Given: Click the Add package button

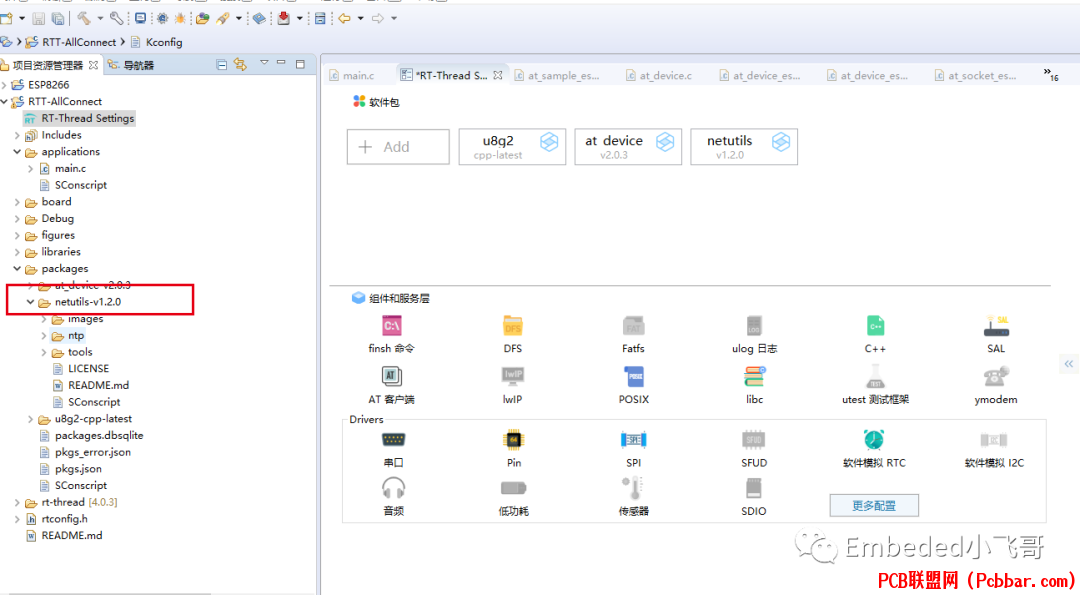Looking at the screenshot, I should point(398,147).
